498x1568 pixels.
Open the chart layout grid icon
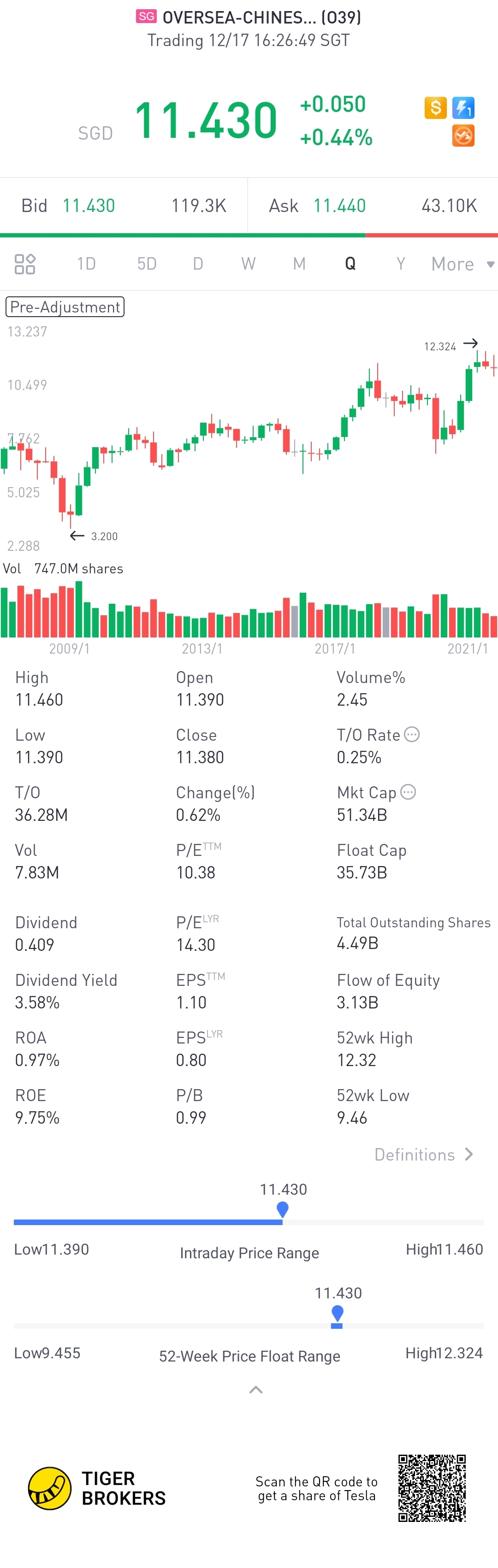point(25,264)
